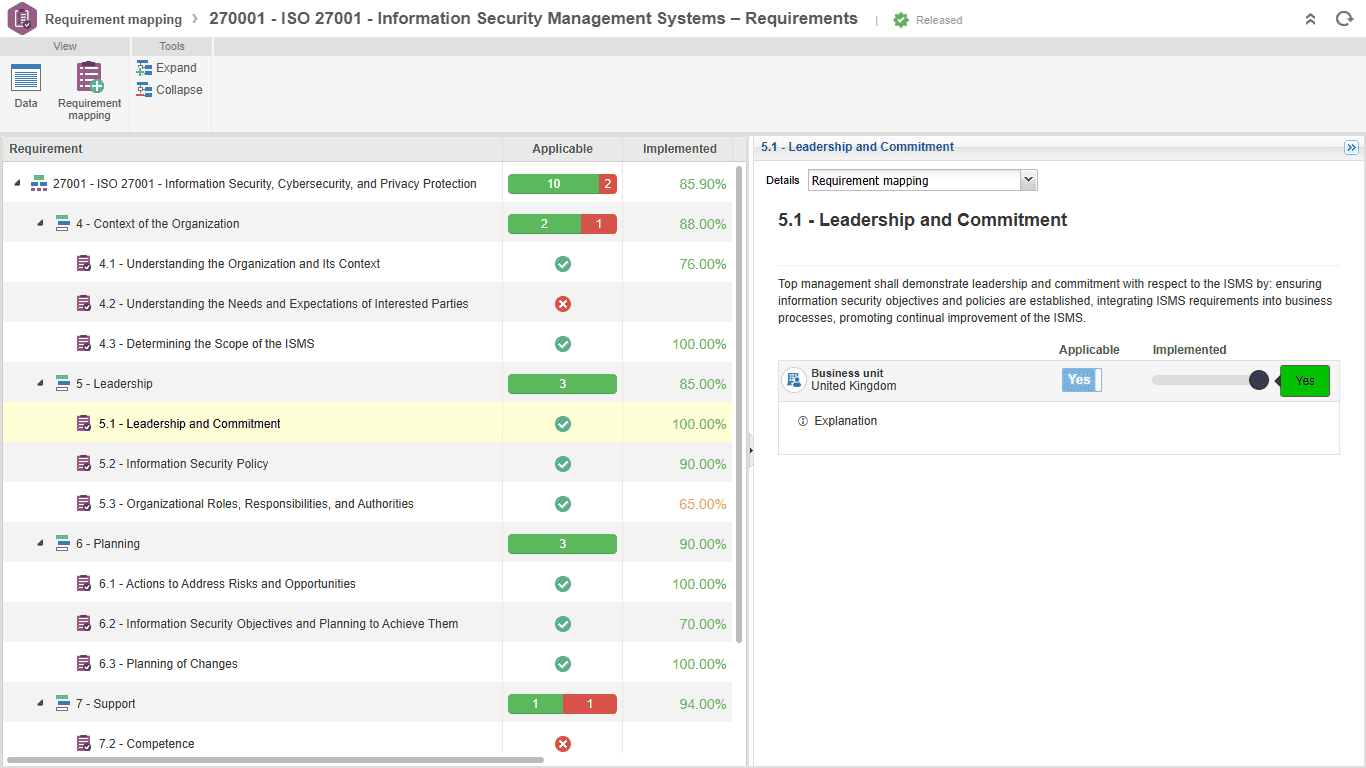Click the Tools ribbon group label

point(172,46)
